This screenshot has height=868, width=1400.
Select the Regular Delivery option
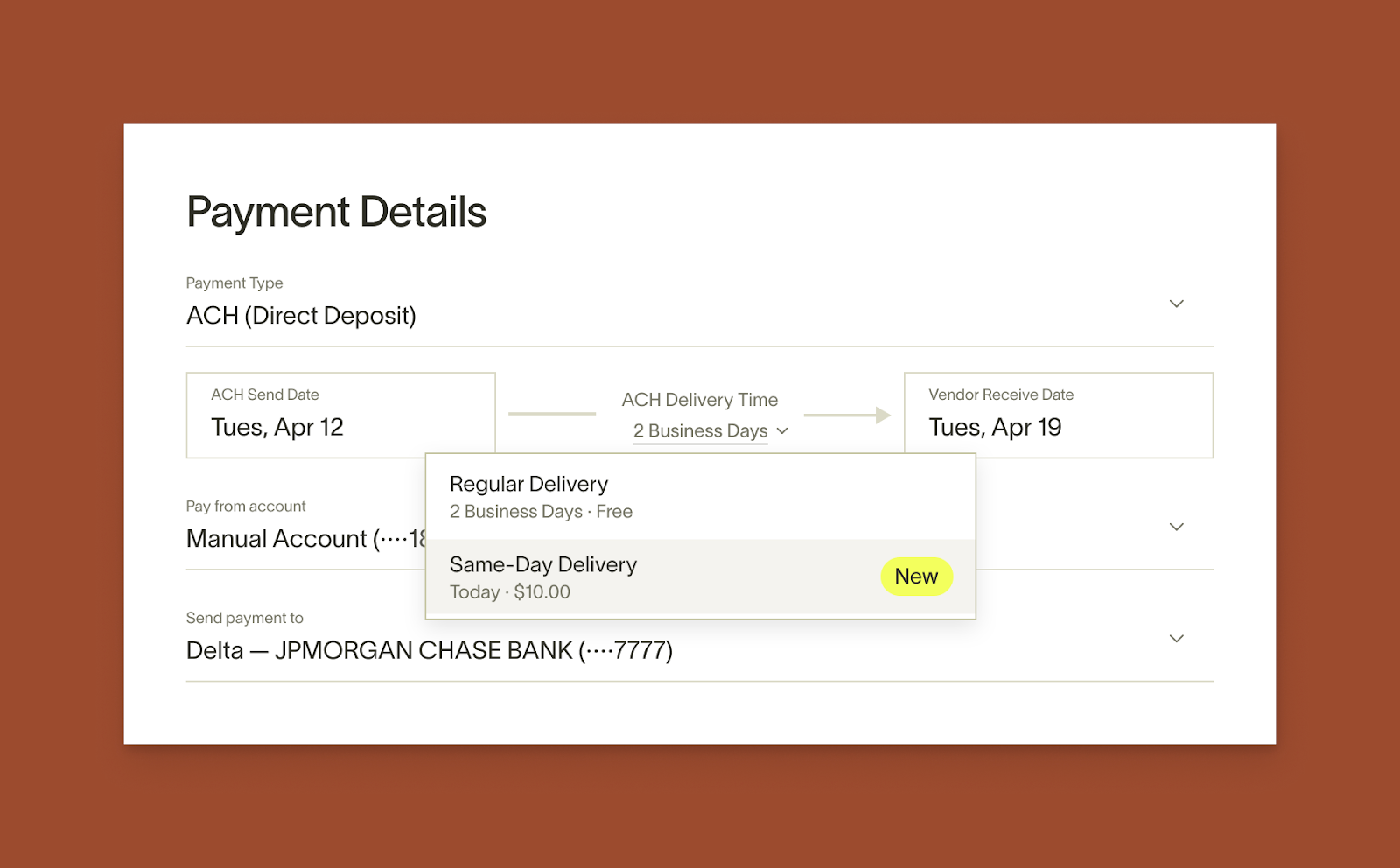pyautogui.click(x=700, y=496)
